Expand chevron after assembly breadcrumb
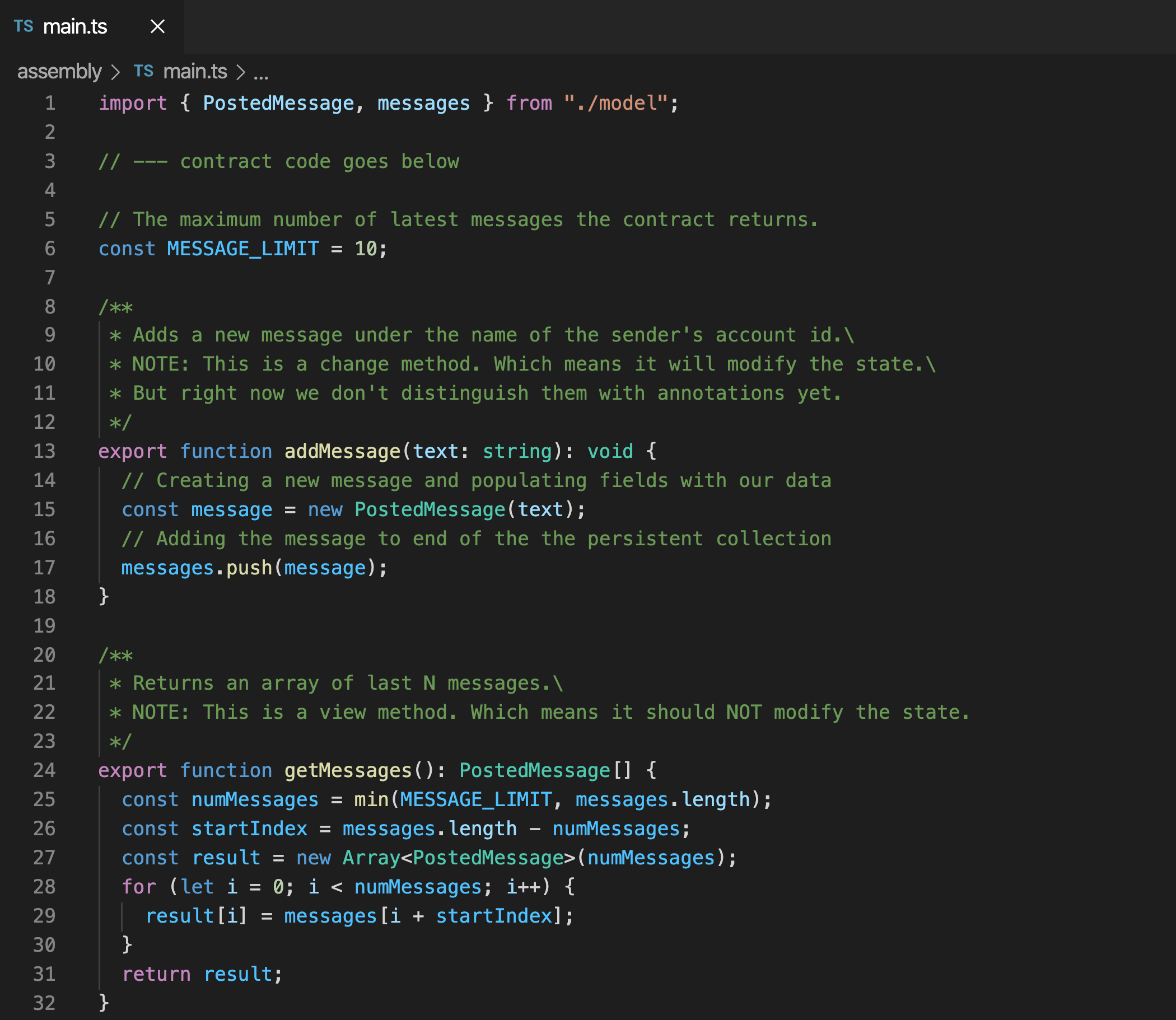The width and height of the screenshot is (1176, 1020). pos(115,72)
